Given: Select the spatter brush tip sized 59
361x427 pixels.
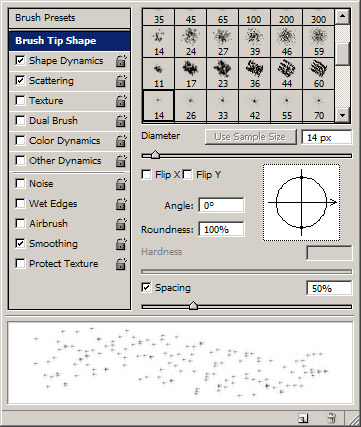Looking at the screenshot, I should pos(319,42).
